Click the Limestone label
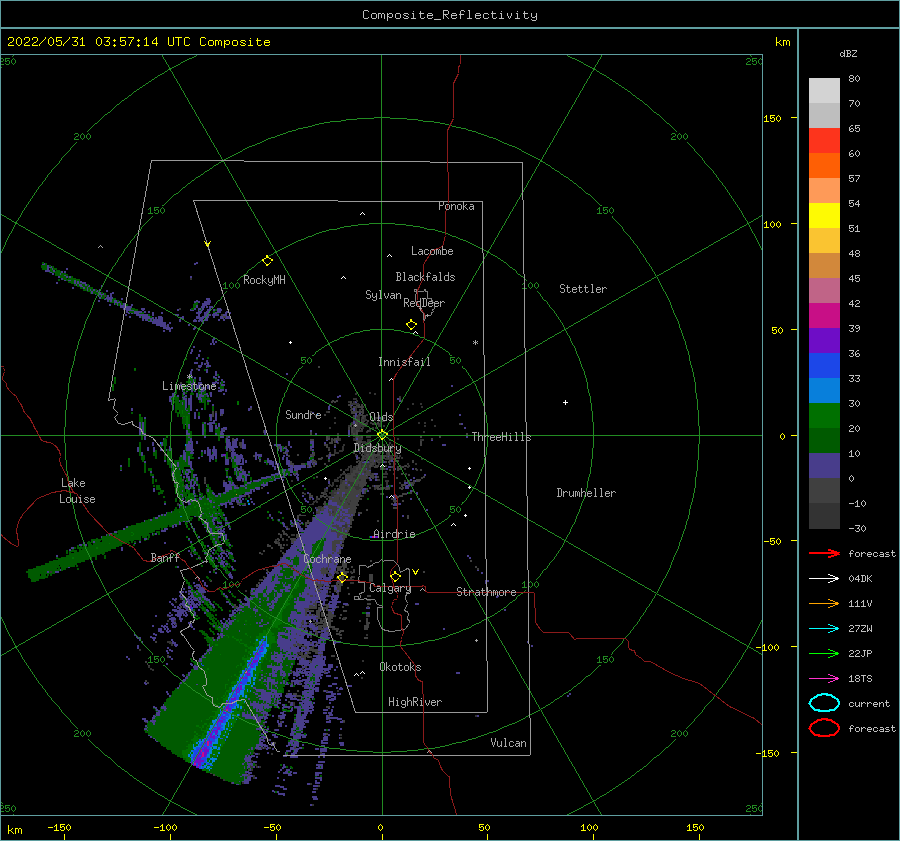This screenshot has width=900, height=841. click(x=189, y=386)
